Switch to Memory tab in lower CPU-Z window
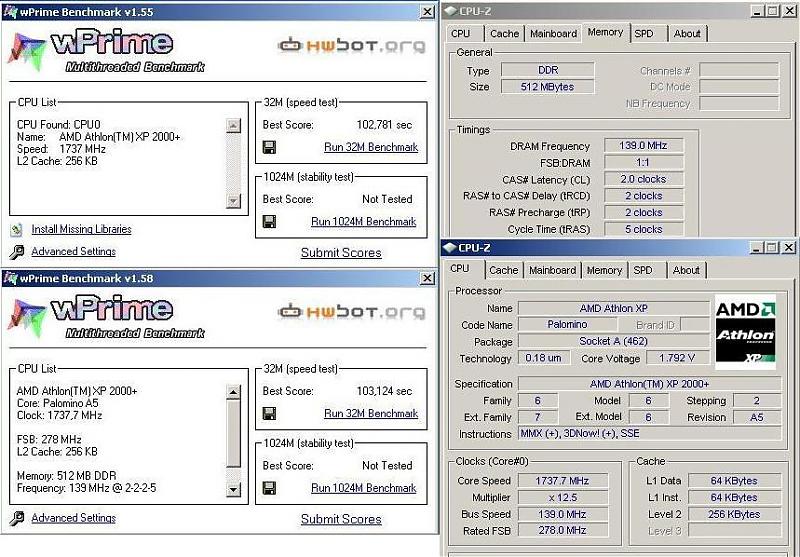Image resolution: width=800 pixels, height=557 pixels. click(604, 270)
